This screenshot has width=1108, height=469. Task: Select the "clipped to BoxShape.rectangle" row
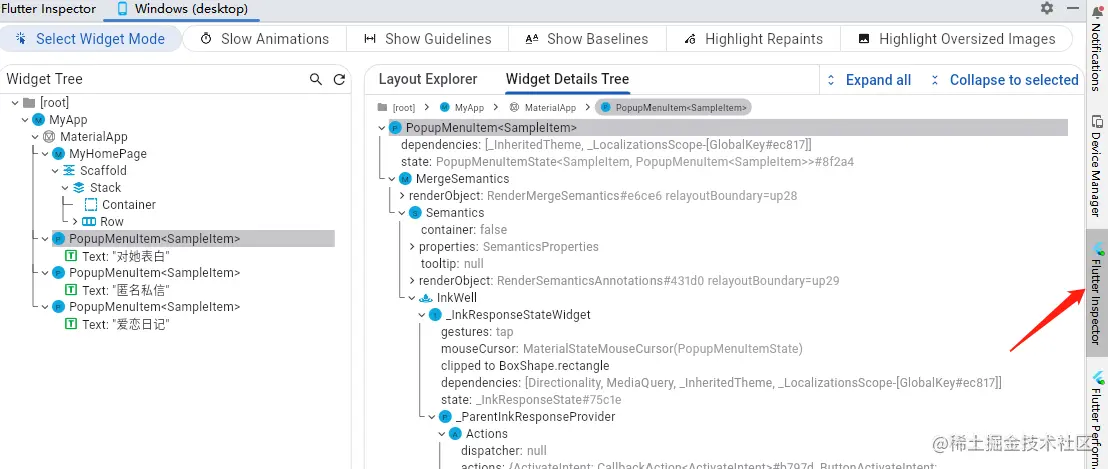click(x=525, y=366)
